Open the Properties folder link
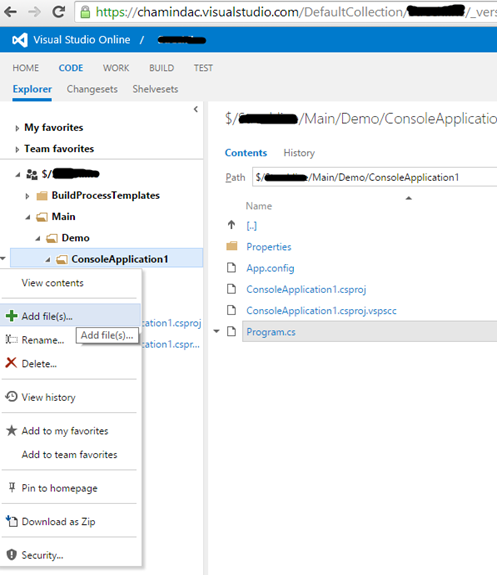The width and height of the screenshot is (497, 575). (269, 247)
